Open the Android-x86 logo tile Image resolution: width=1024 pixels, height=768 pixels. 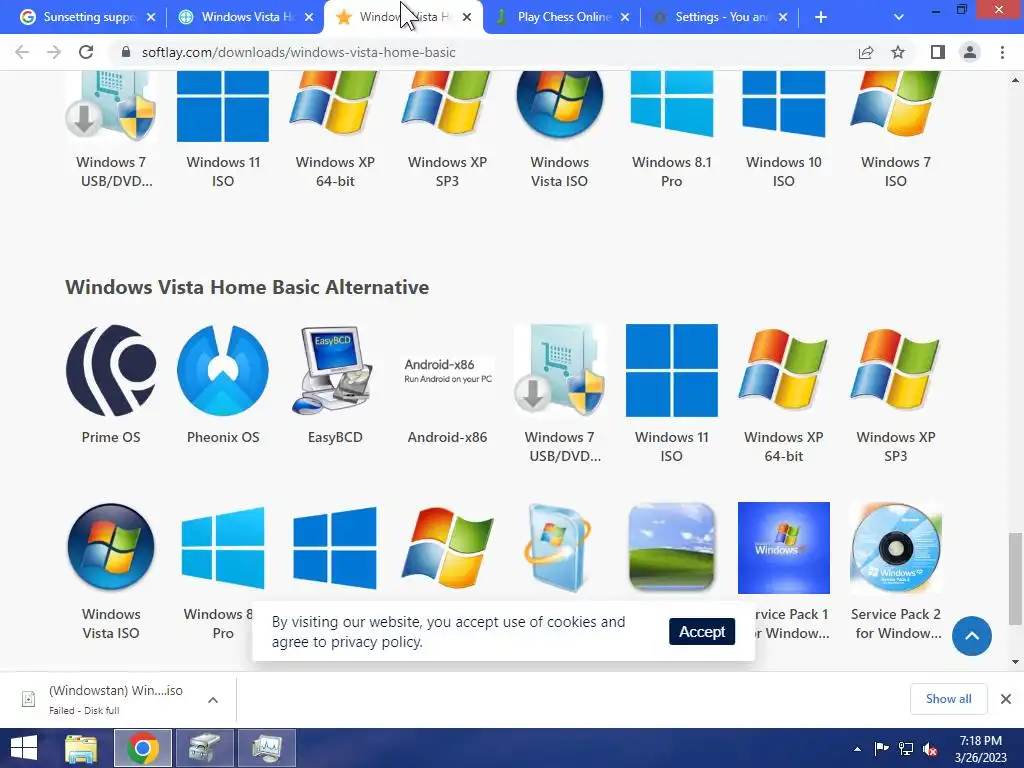[447, 370]
